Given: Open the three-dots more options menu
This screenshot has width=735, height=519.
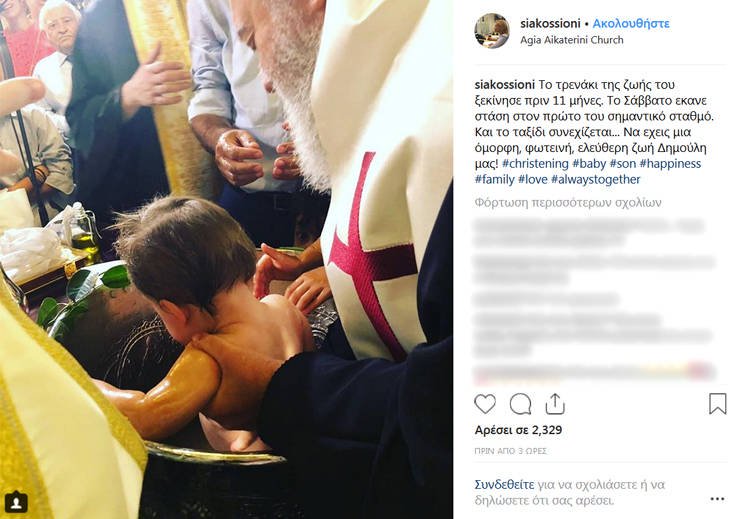Looking at the screenshot, I should tap(717, 499).
